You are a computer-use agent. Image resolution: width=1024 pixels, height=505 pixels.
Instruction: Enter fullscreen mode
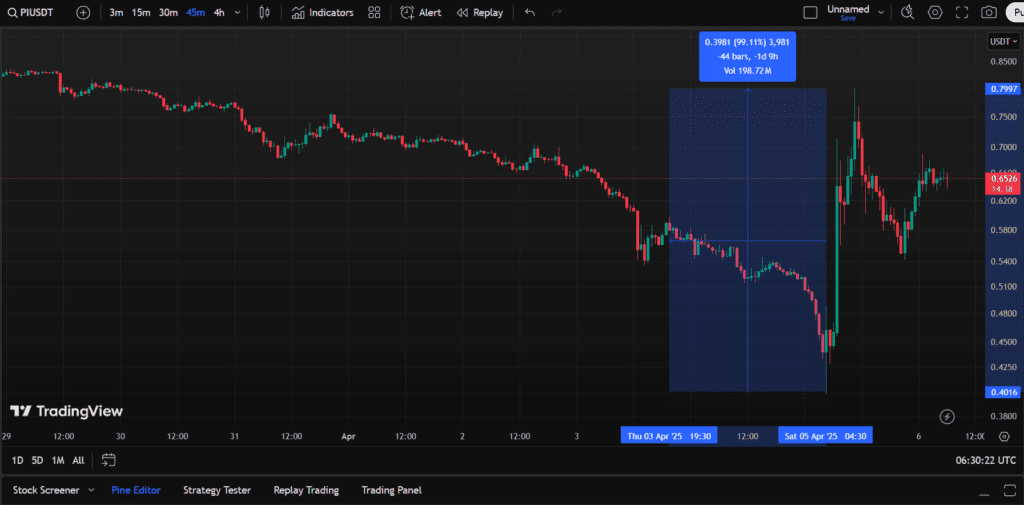coord(962,13)
